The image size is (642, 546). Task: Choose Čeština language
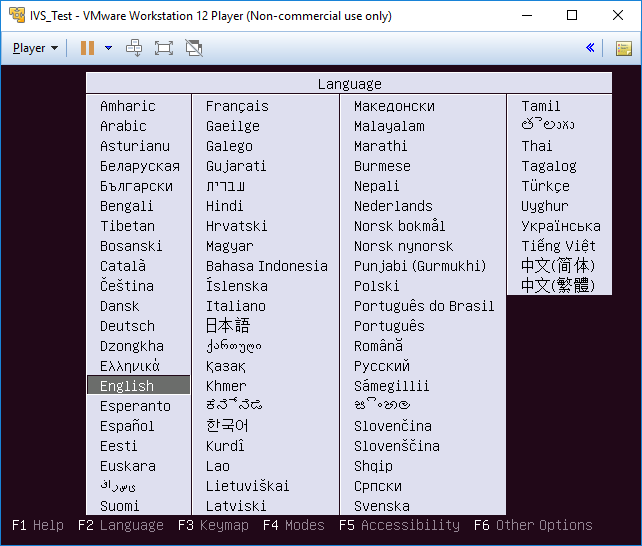coord(127,285)
